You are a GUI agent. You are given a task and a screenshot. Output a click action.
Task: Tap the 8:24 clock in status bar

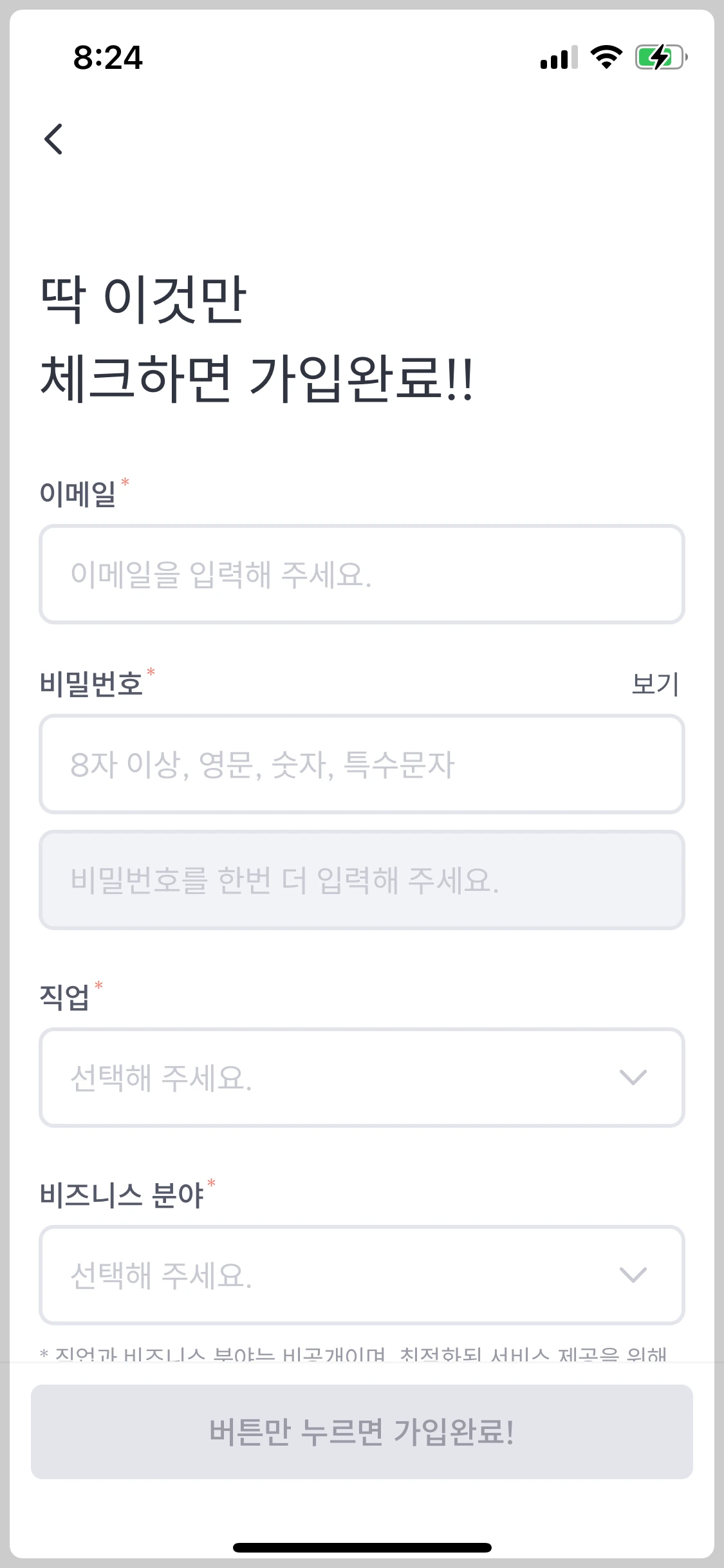[x=108, y=57]
